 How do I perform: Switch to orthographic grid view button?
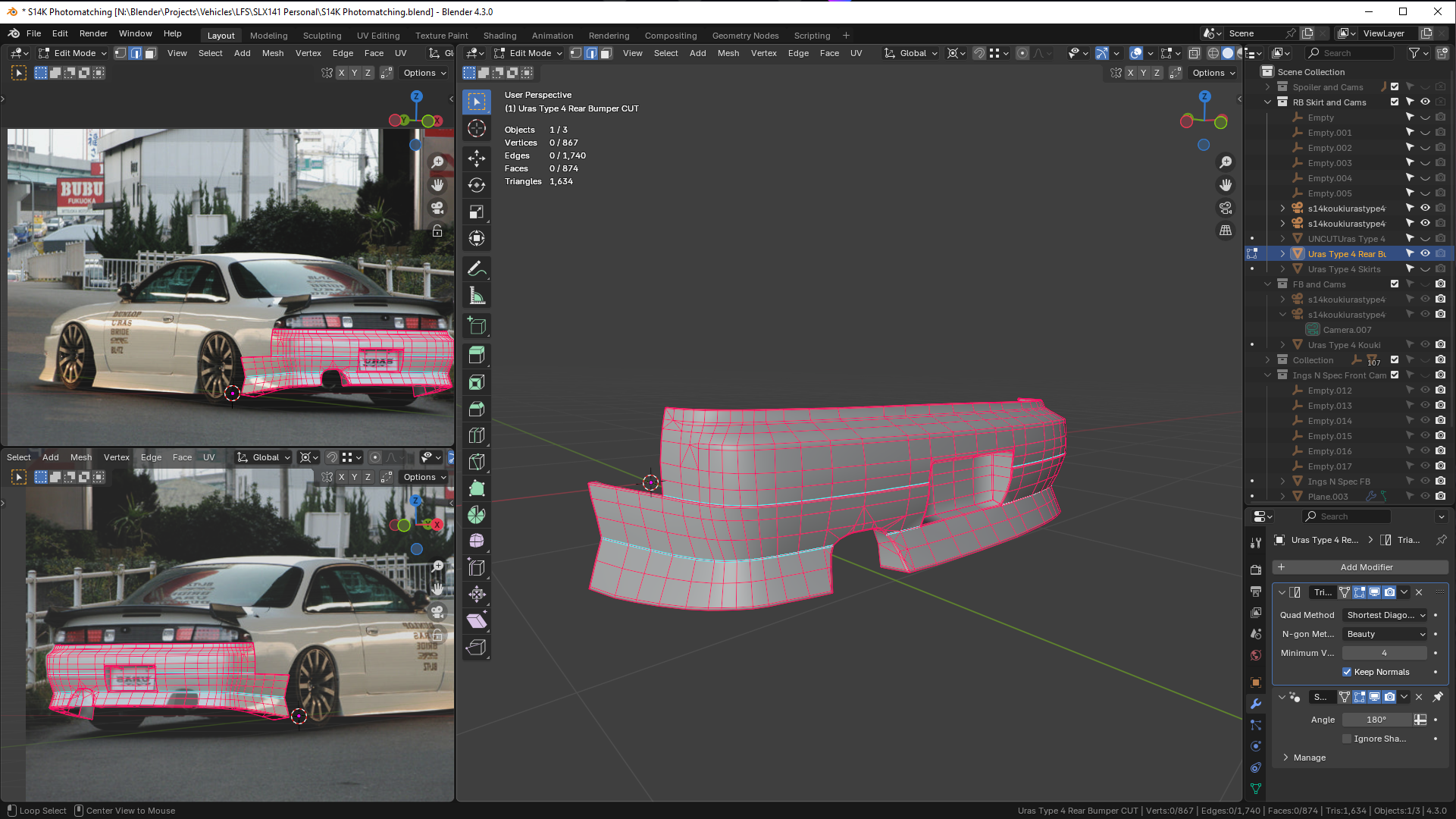(1226, 231)
